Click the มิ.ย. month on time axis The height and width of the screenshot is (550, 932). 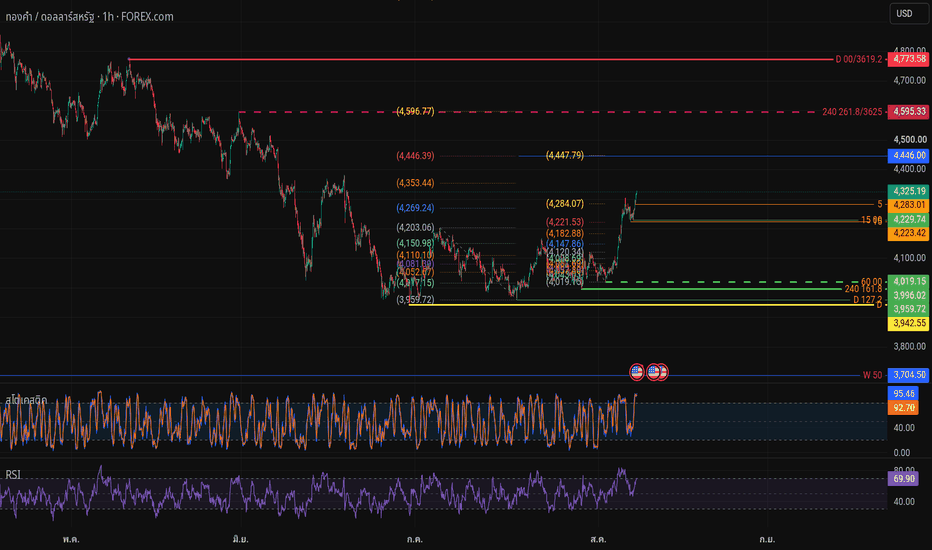[241, 539]
